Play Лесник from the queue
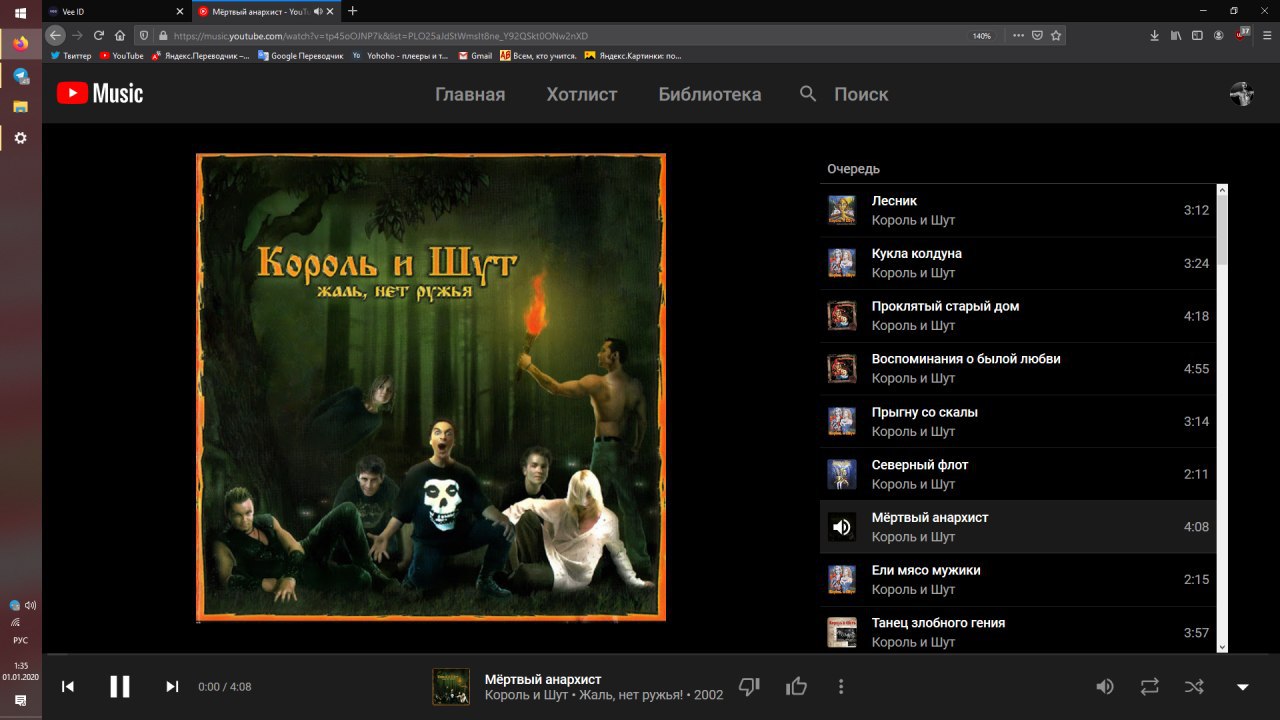Viewport: 1280px width, 720px height. click(x=1017, y=210)
